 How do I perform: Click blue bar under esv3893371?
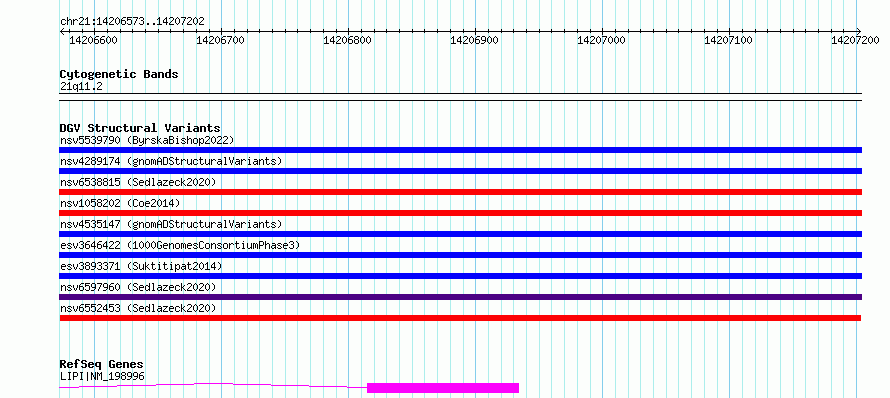click(461, 276)
